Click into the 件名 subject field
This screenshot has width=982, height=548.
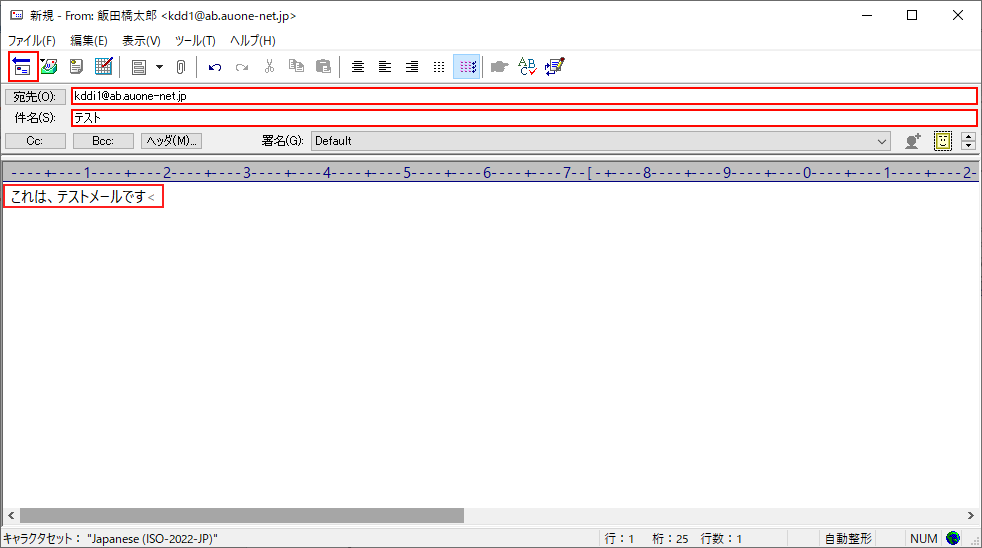coord(524,118)
